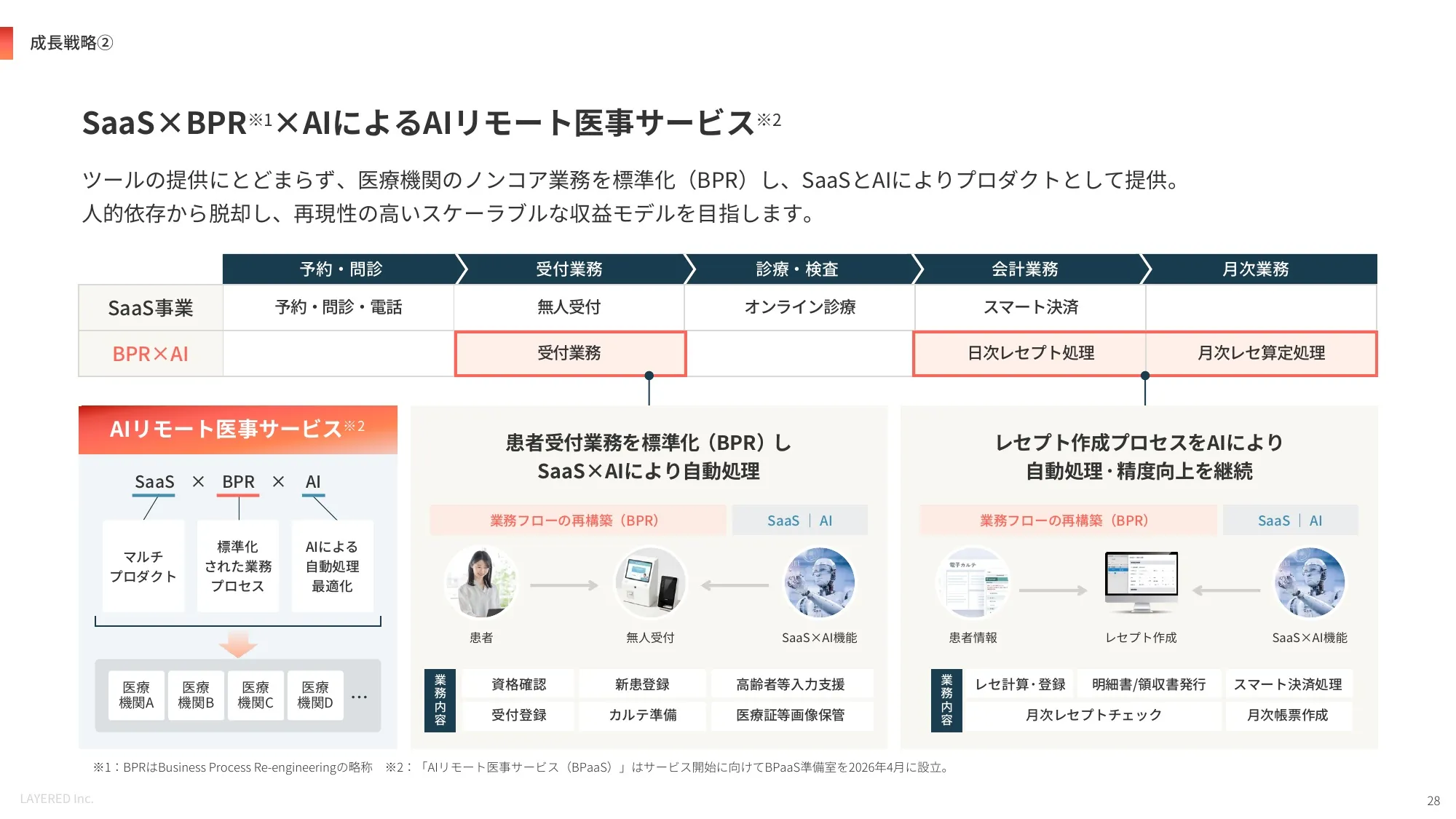Viewport: 1456px width, 819px height.
Task: Select the 診療・検査 header step
Action: tap(798, 269)
